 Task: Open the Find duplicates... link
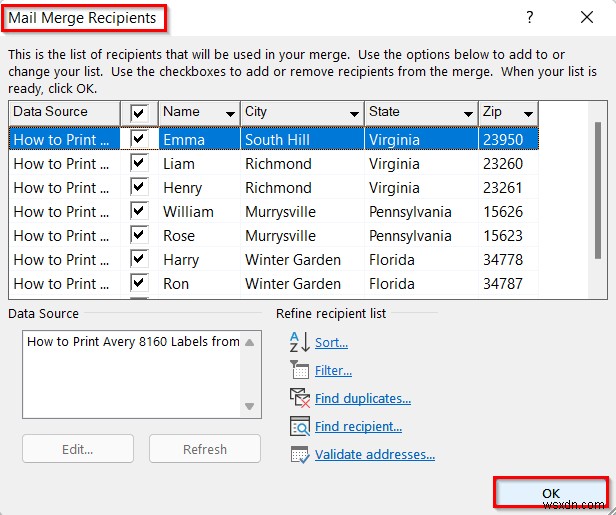tap(363, 398)
